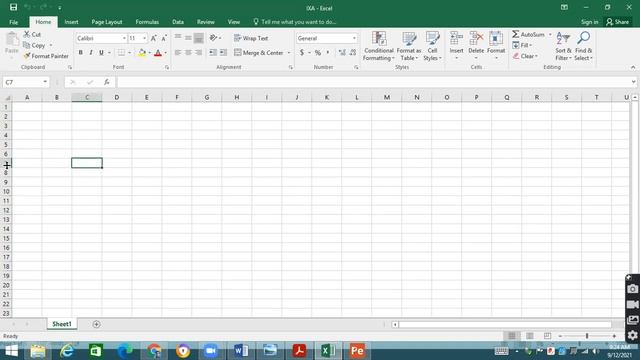Click the Cut scissors icon
640x360 pixels.
coord(27,34)
